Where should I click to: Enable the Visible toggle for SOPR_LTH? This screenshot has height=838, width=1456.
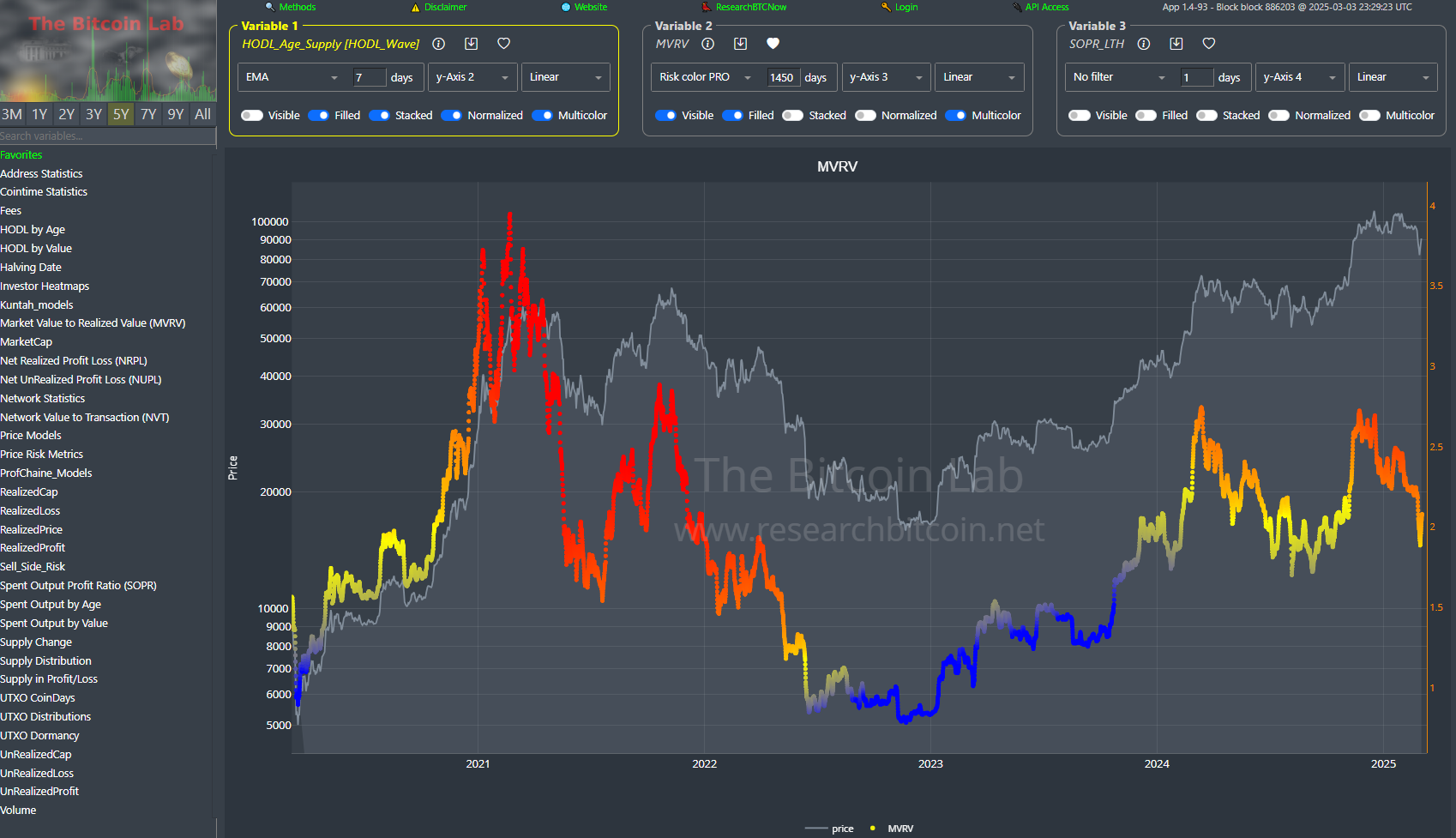pyautogui.click(x=1080, y=115)
